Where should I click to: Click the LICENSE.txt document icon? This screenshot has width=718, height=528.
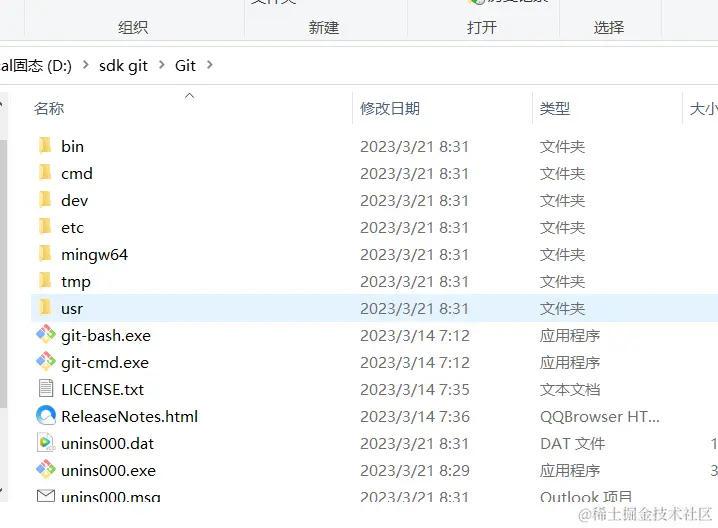(x=45, y=389)
